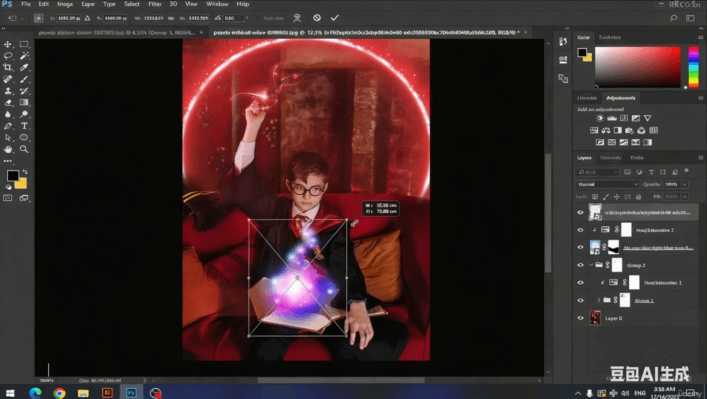Swap foreground and background colors
707x399 pixels.
pos(25,172)
